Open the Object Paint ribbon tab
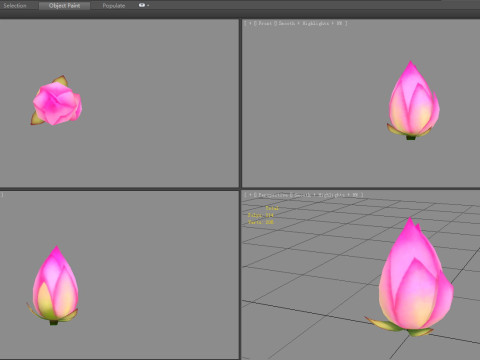This screenshot has height=360, width=480. click(x=64, y=6)
